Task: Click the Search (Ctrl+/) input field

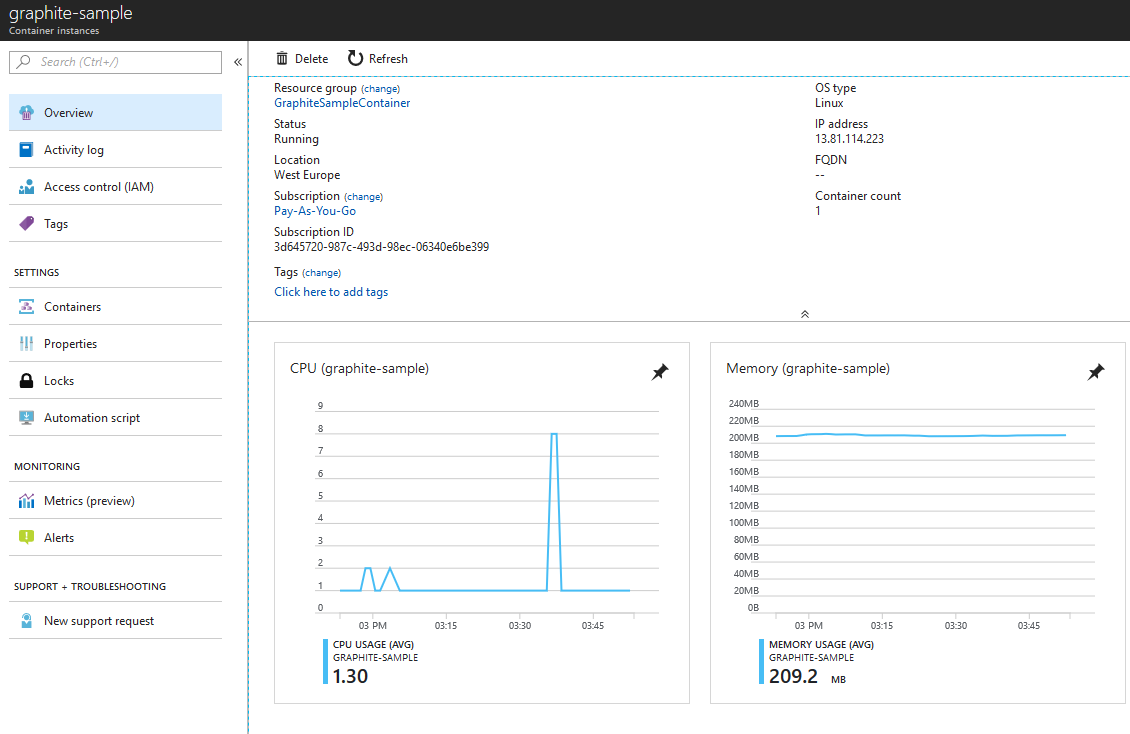Action: coord(115,62)
